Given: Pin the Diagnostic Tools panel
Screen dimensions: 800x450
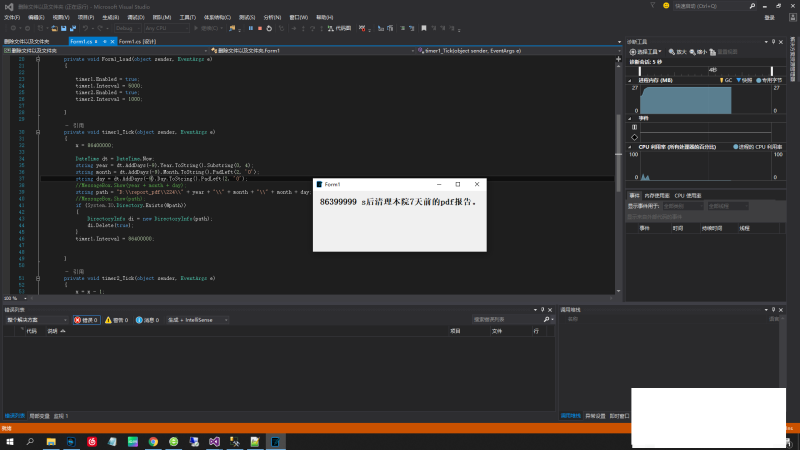Looking at the screenshot, I should 773,42.
